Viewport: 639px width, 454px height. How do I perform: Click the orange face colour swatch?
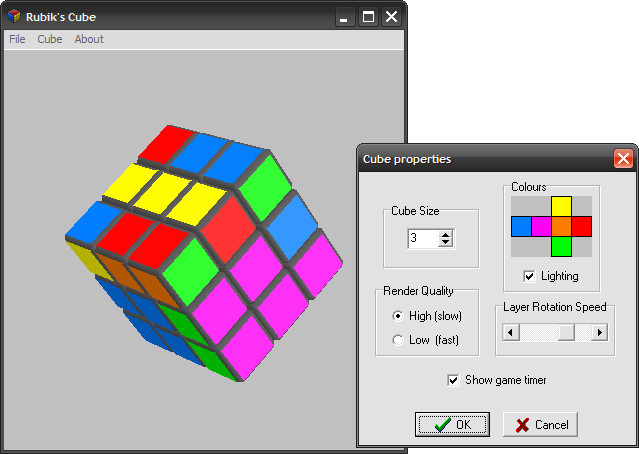(561, 227)
